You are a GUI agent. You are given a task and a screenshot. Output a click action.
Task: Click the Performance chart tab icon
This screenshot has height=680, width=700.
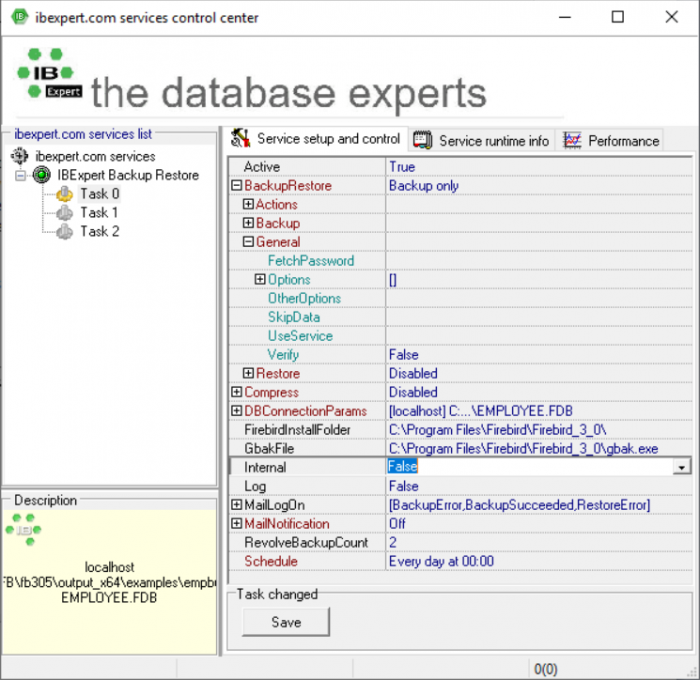(x=572, y=140)
